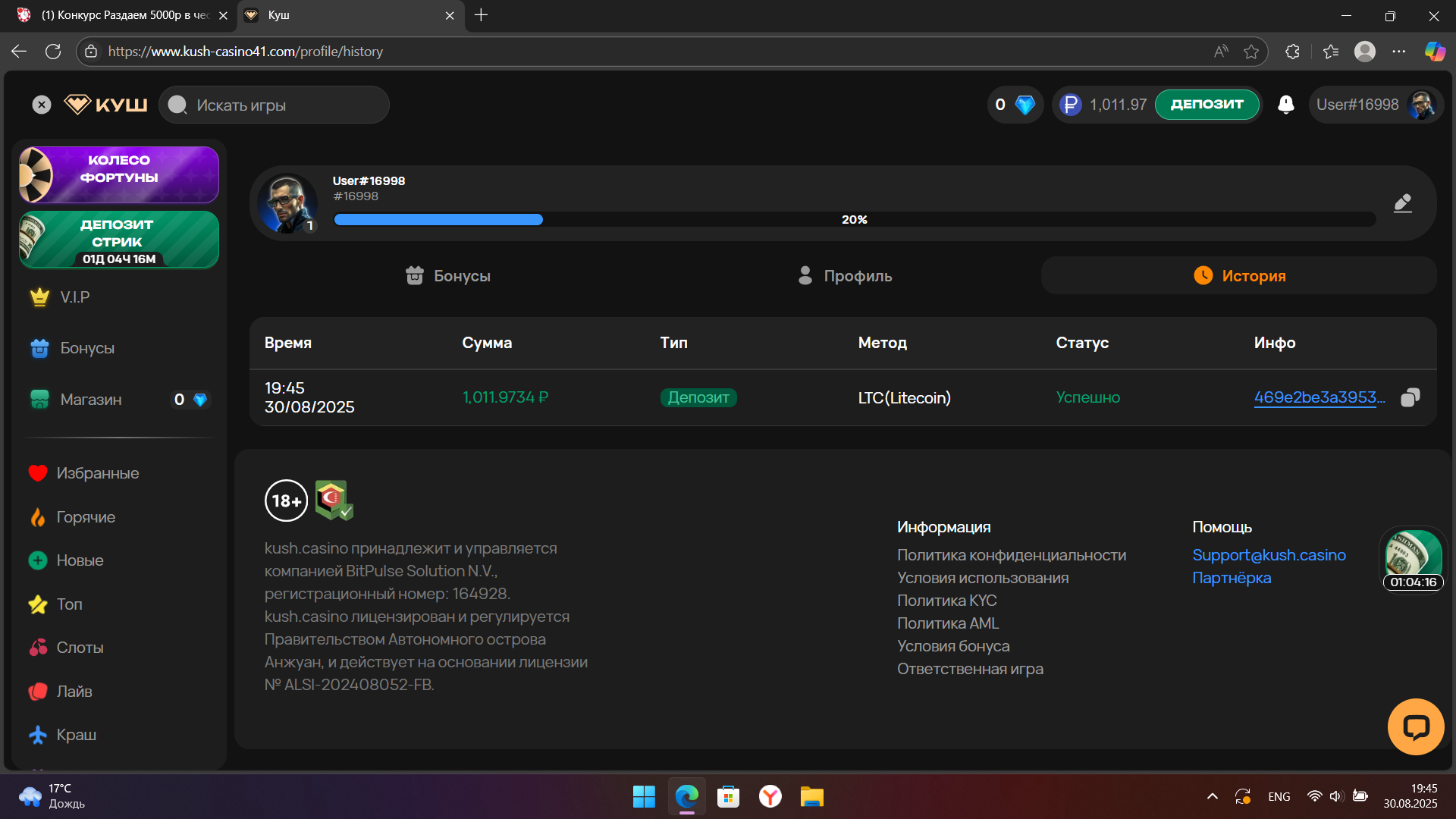Switch to the Бонусы tab
This screenshot has height=819, width=1456.
pos(448,276)
